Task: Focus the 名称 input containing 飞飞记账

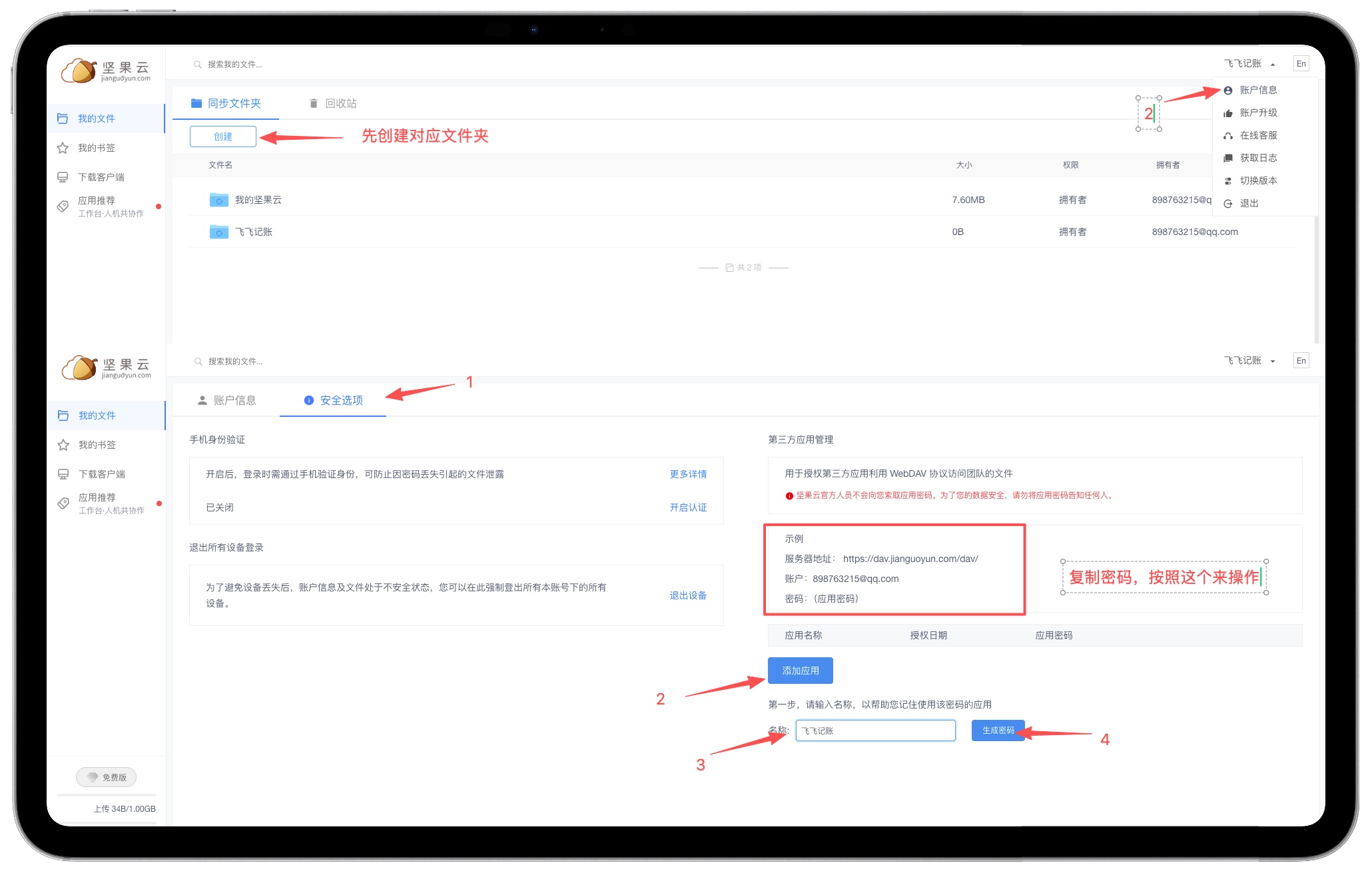Action: tap(876, 730)
